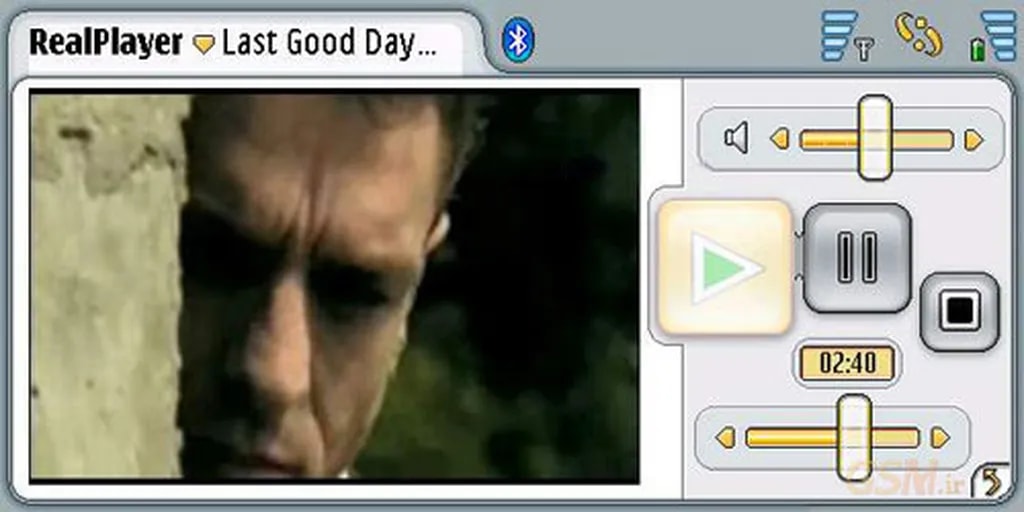Click the seek bar rewind left arrow

click(725, 438)
